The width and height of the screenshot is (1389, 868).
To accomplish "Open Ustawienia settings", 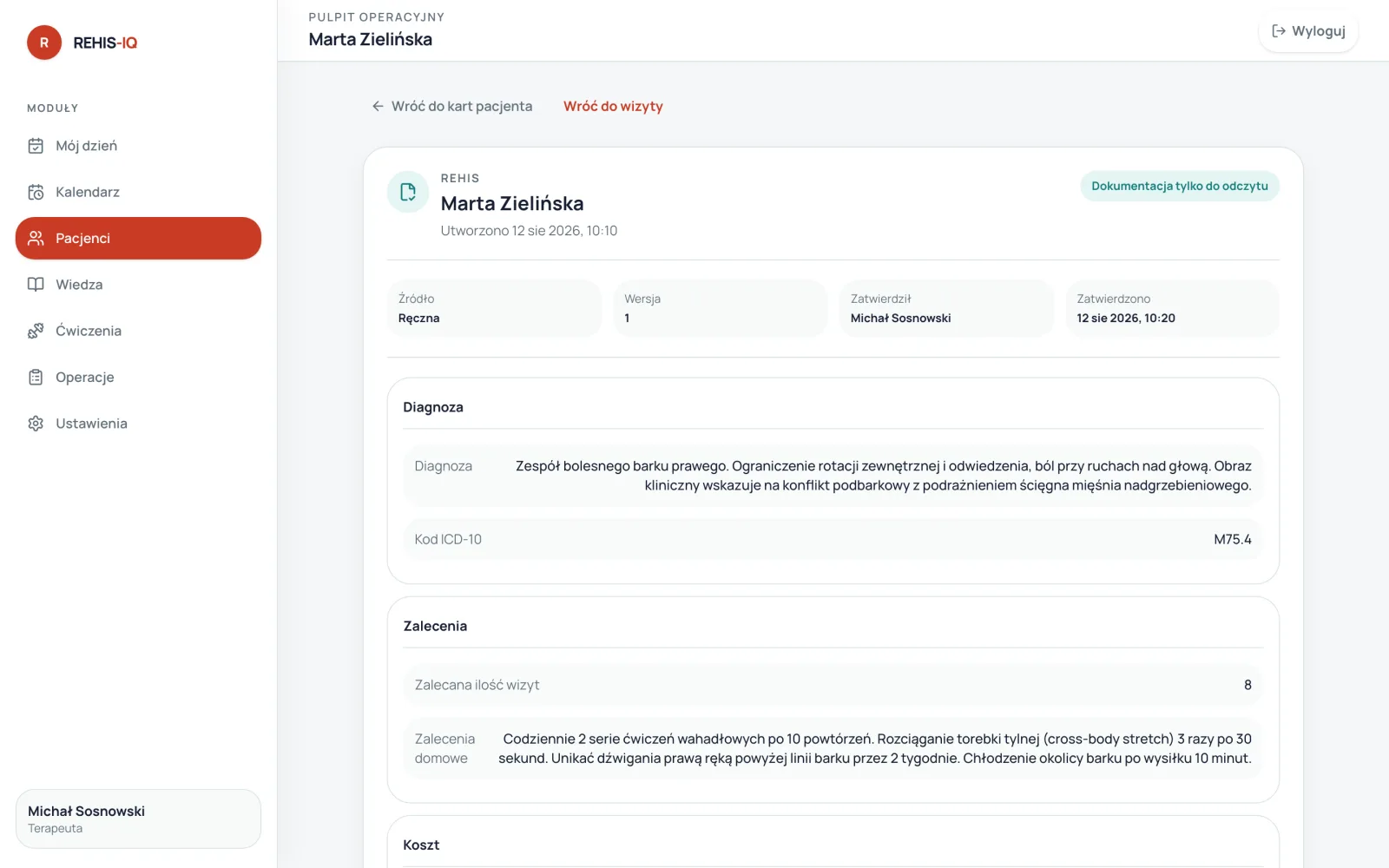I will [138, 424].
